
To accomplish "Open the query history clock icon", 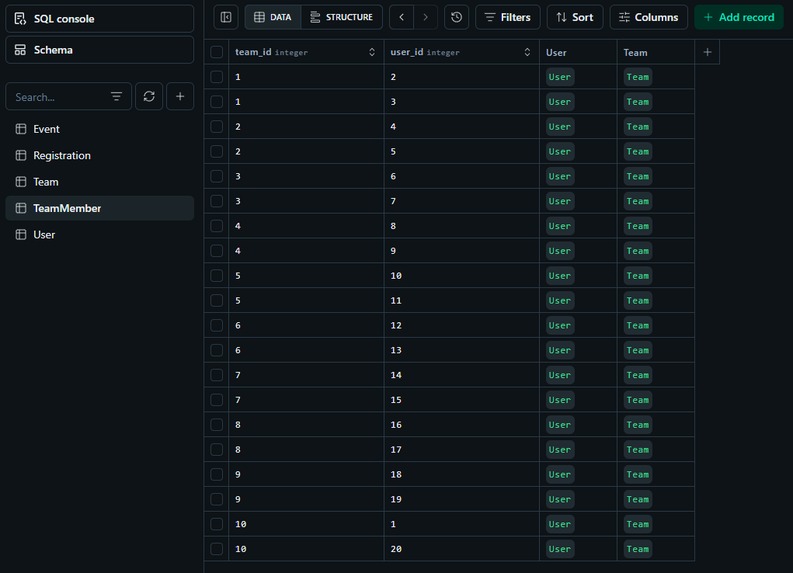I will coord(456,17).
